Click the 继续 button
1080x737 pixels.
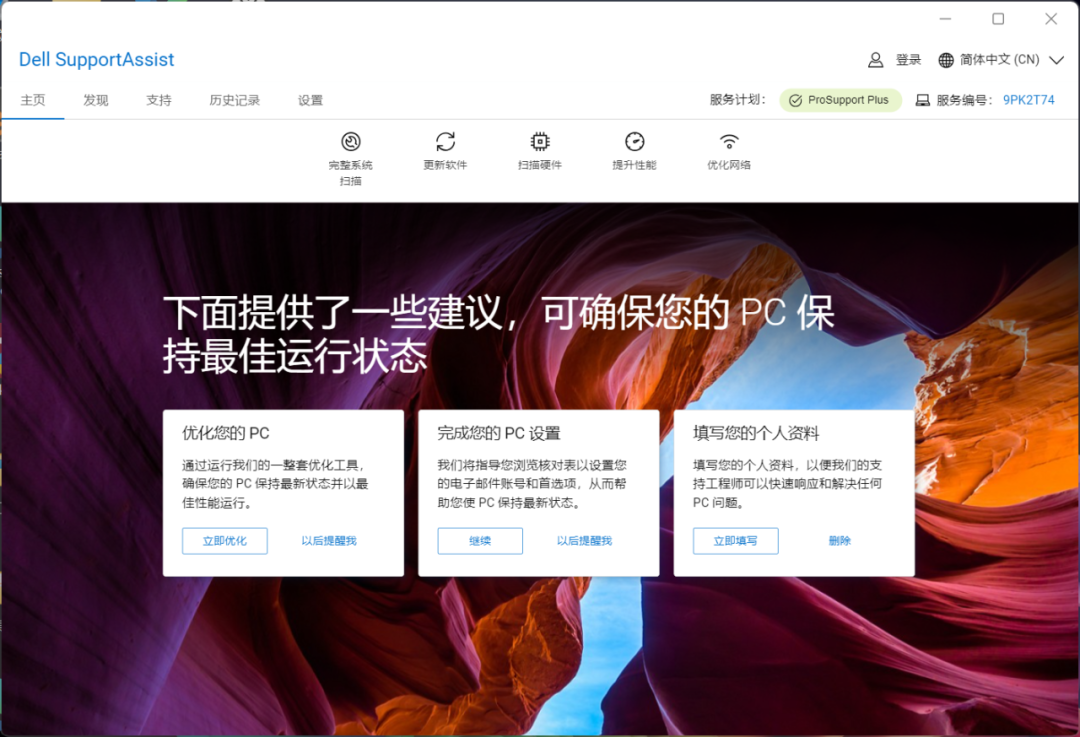[x=480, y=541]
